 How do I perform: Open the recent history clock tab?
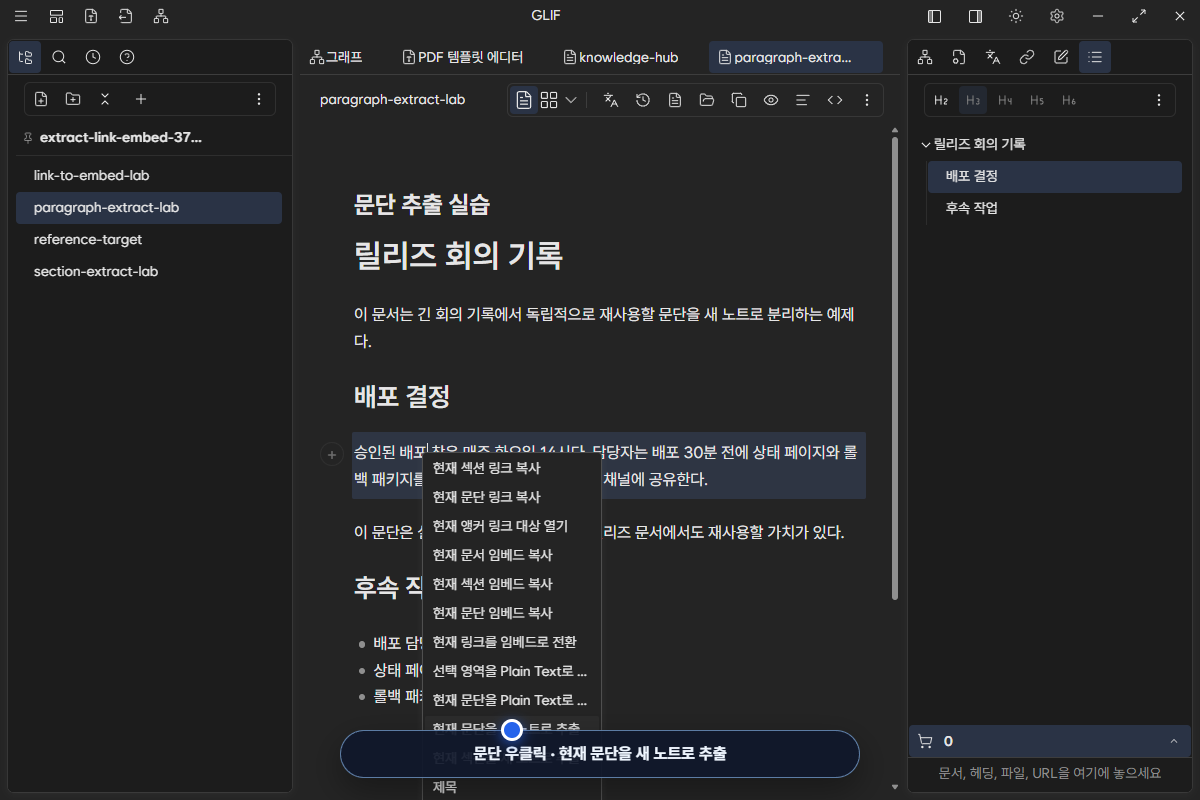pos(93,57)
